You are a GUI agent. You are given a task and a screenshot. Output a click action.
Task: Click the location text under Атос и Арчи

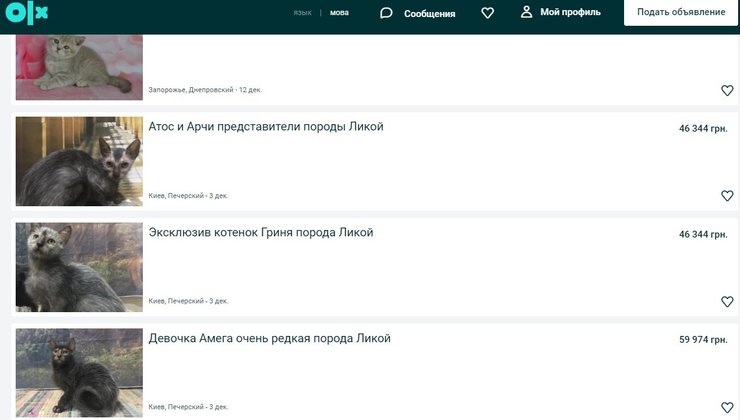[188, 195]
